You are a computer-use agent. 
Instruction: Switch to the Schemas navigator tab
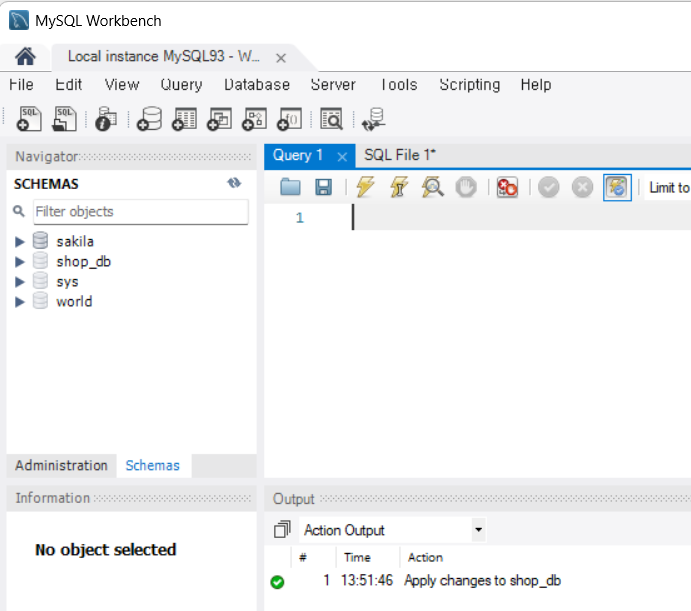click(152, 466)
